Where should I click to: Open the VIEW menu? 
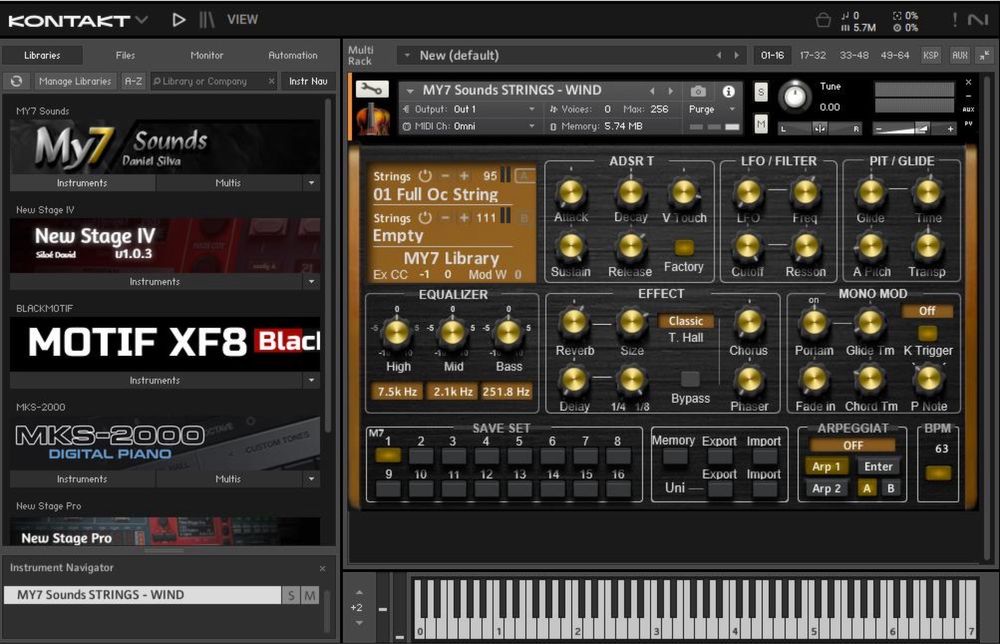point(242,20)
